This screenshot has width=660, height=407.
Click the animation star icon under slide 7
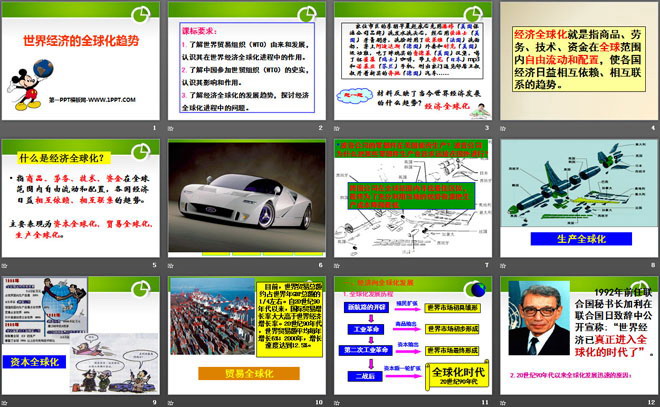[337, 266]
